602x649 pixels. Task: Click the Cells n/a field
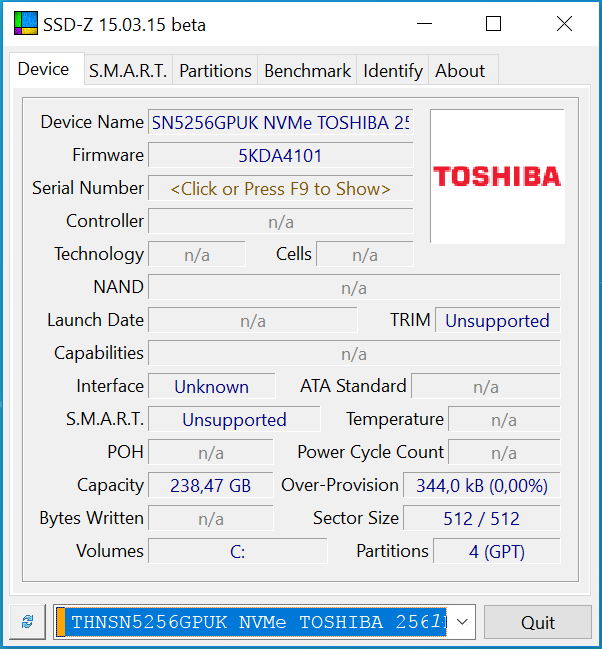click(x=365, y=255)
